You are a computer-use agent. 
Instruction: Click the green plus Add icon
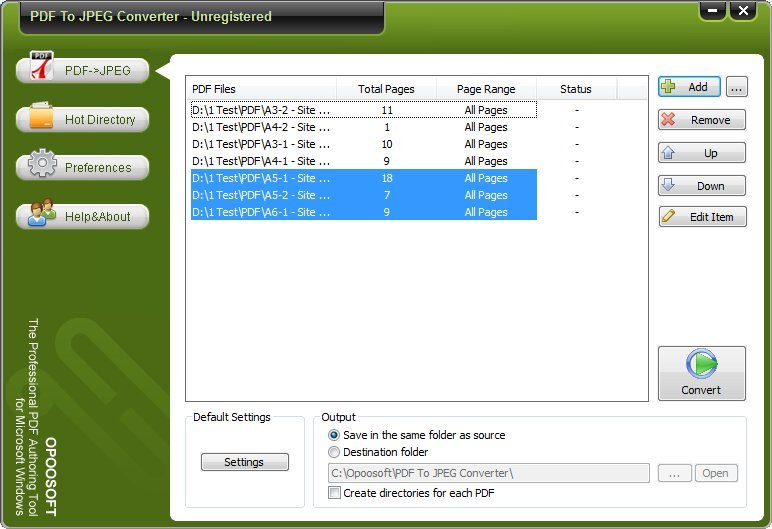click(669, 87)
